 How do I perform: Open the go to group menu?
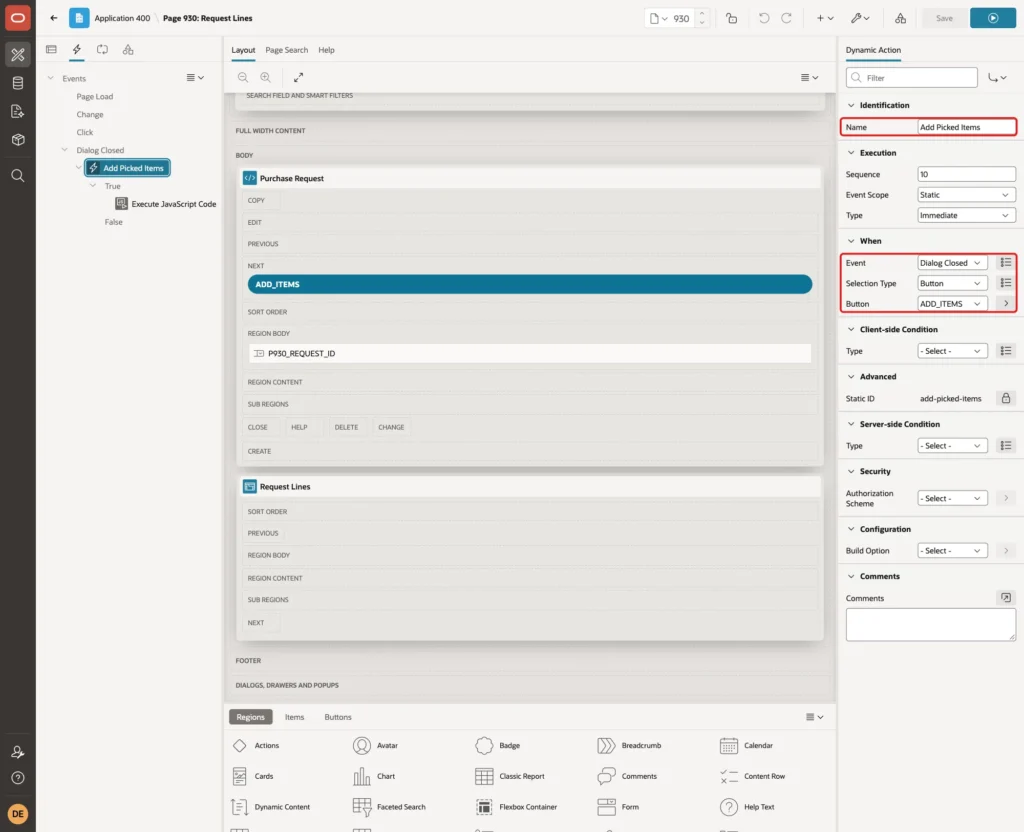997,78
